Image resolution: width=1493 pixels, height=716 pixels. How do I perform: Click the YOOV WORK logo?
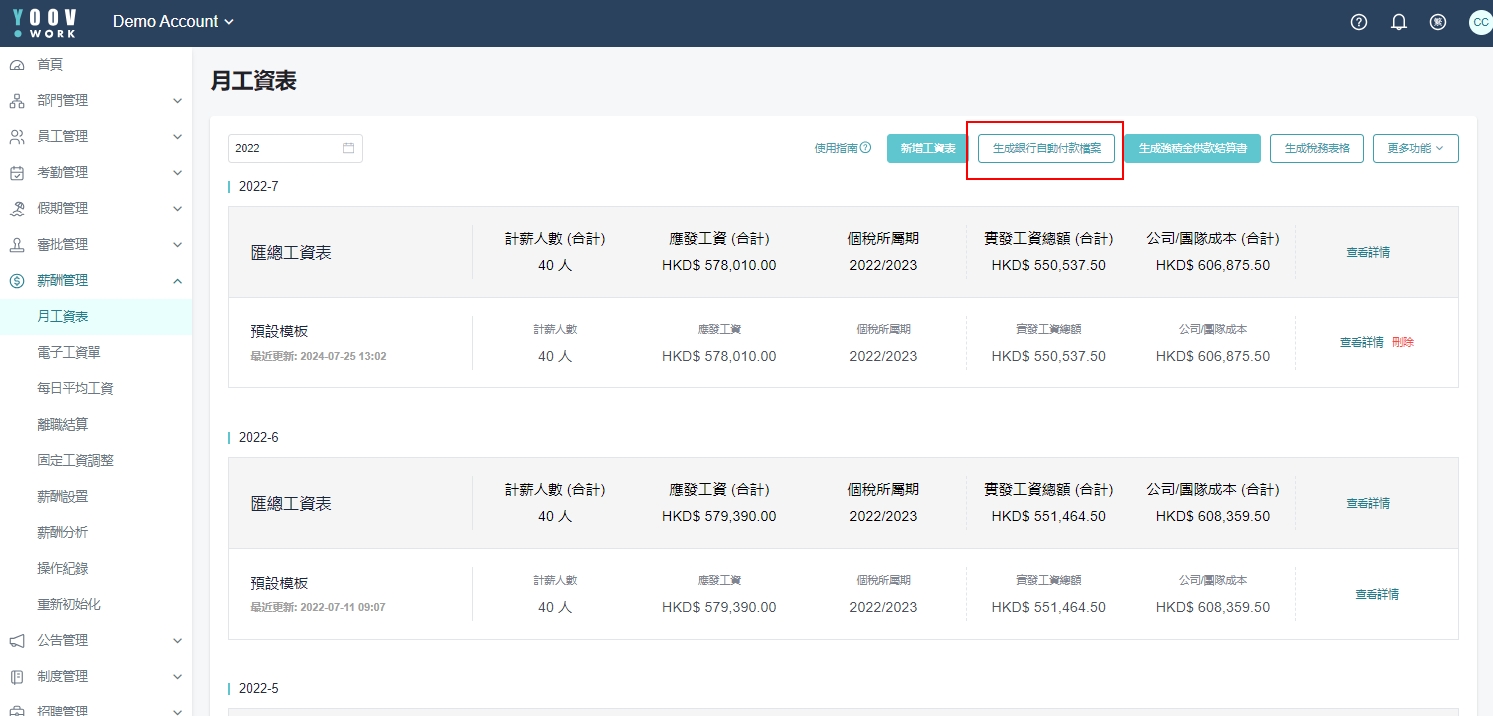pos(45,22)
